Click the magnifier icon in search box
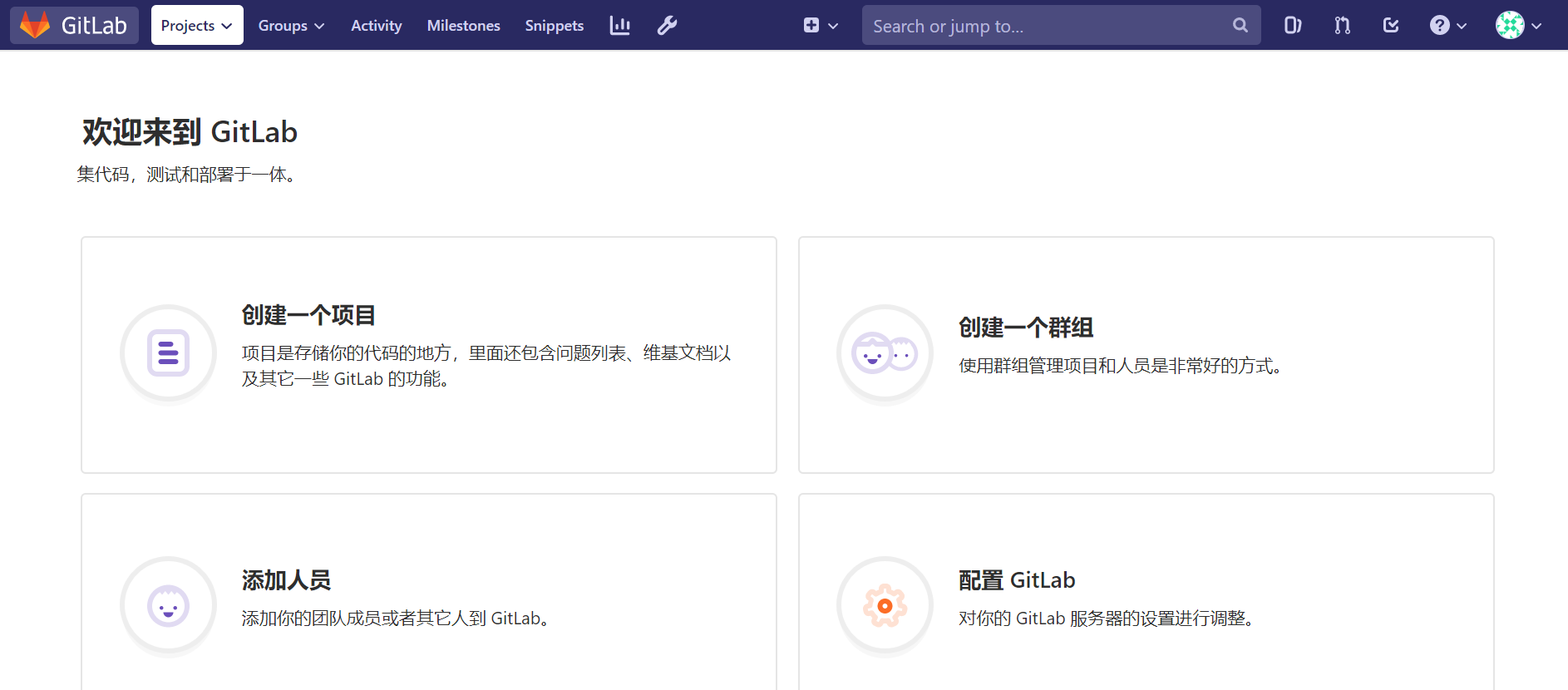This screenshot has width=1568, height=690. pos(1240,26)
